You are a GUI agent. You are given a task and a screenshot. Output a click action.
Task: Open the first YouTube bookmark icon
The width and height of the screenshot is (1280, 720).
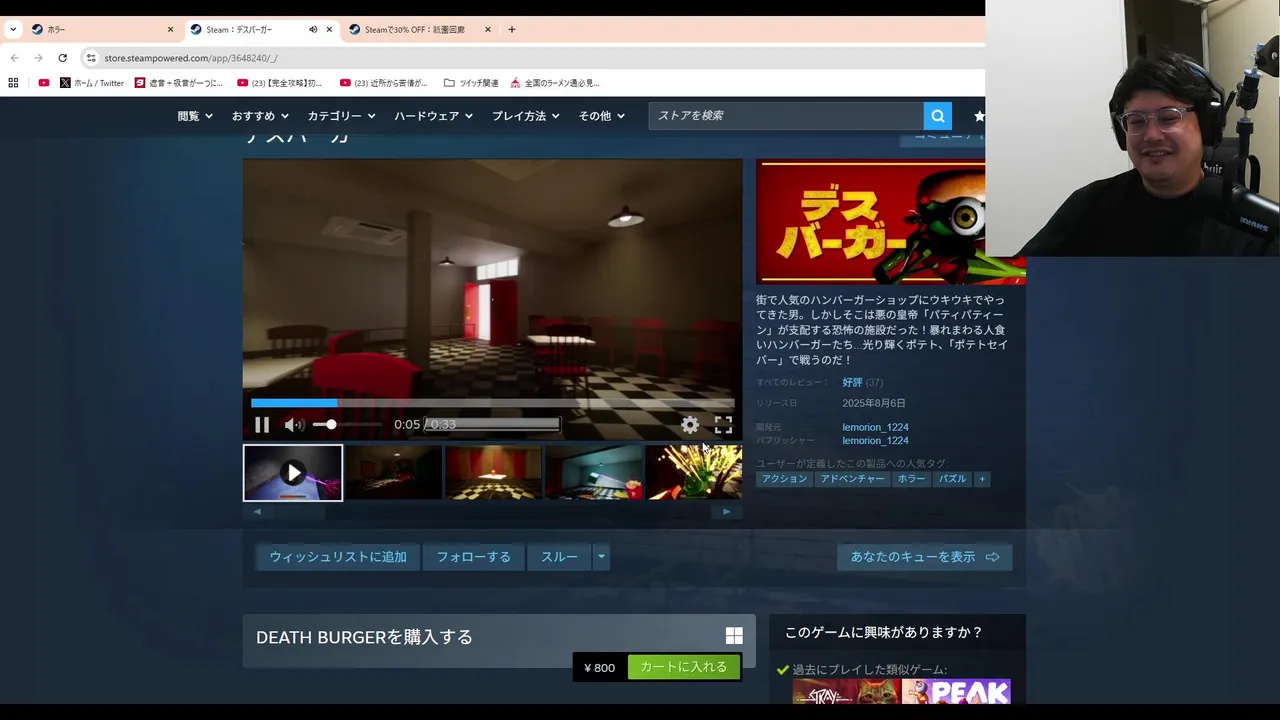pos(43,83)
